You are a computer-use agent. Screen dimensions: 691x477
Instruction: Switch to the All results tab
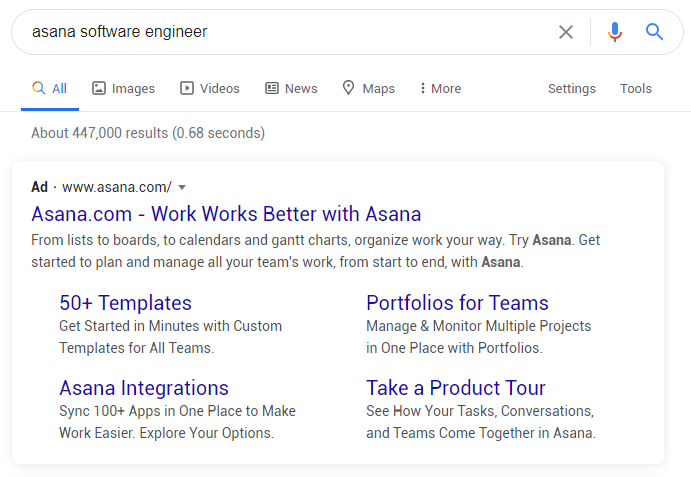click(x=50, y=88)
